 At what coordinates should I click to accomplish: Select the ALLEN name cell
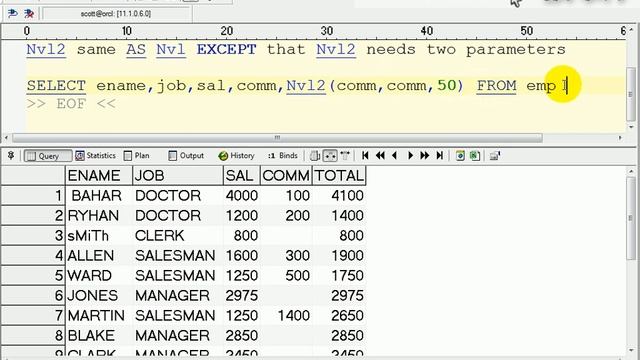coord(99,256)
